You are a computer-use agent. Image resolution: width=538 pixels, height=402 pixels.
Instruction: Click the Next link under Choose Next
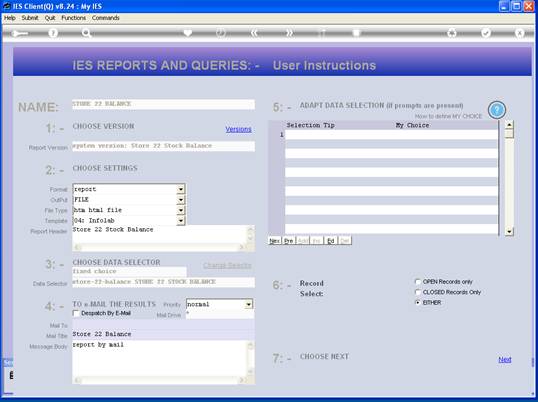click(505, 359)
